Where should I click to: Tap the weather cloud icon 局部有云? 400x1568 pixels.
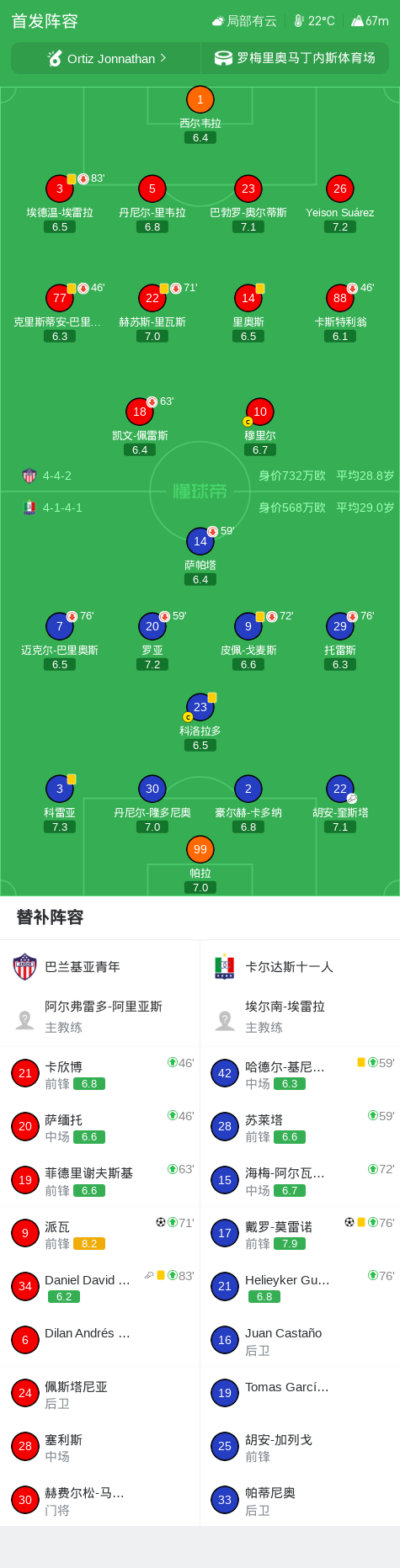[218, 21]
